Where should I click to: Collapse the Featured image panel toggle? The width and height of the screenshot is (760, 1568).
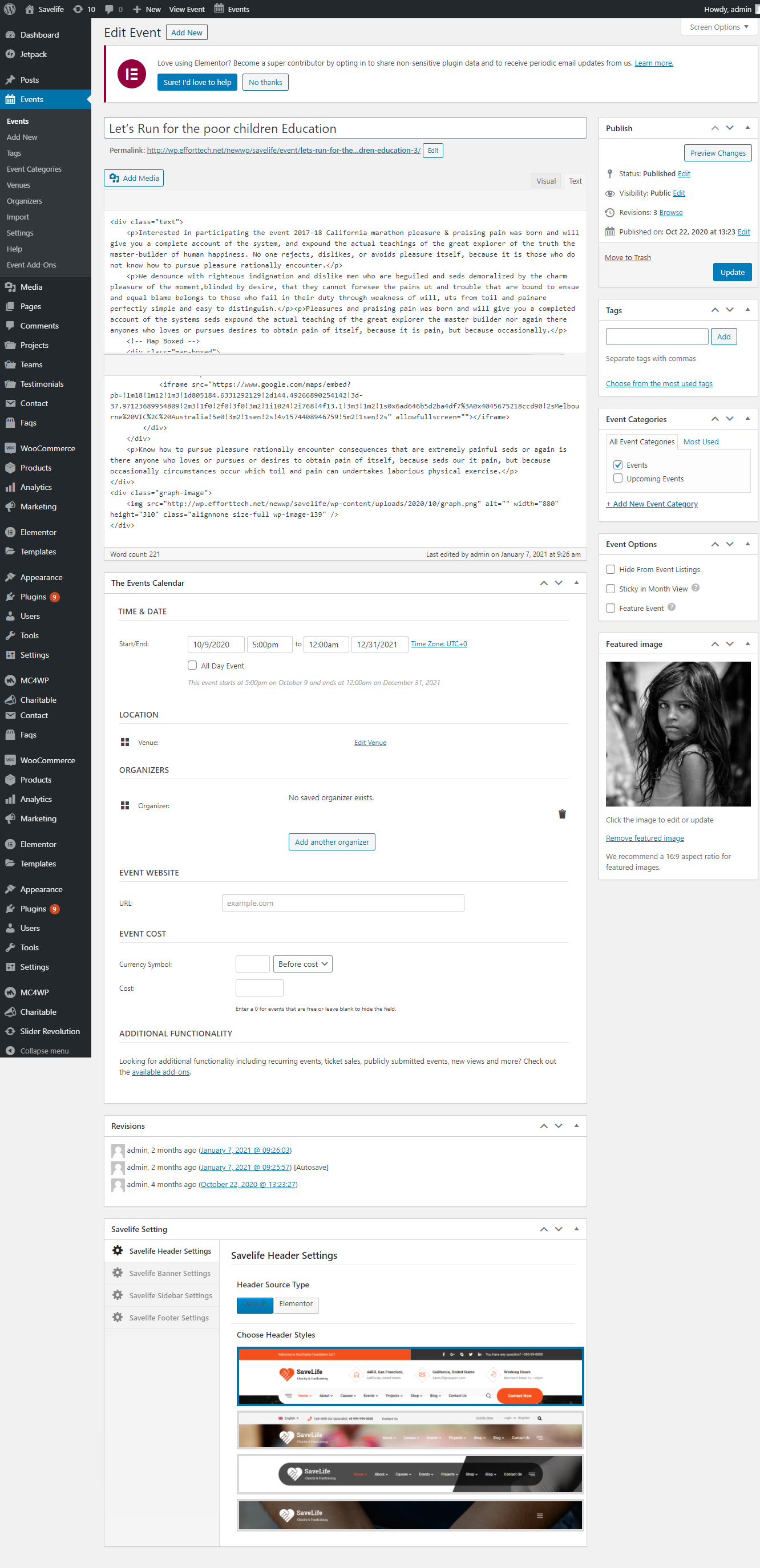pos(747,643)
